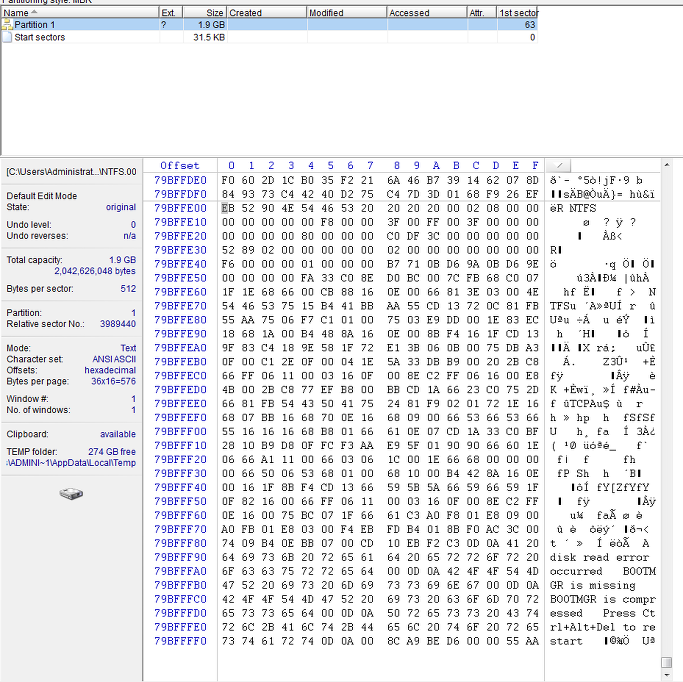Image resolution: width=683 pixels, height=682 pixels.
Task: Click hex column header F
Action: (x=535, y=165)
